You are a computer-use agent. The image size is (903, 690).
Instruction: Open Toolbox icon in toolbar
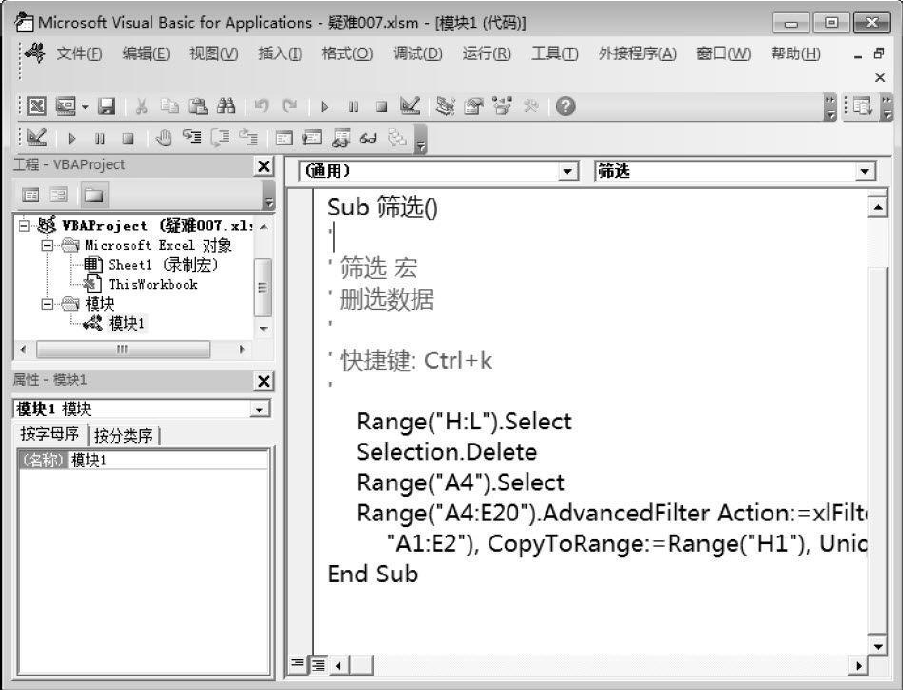530,106
